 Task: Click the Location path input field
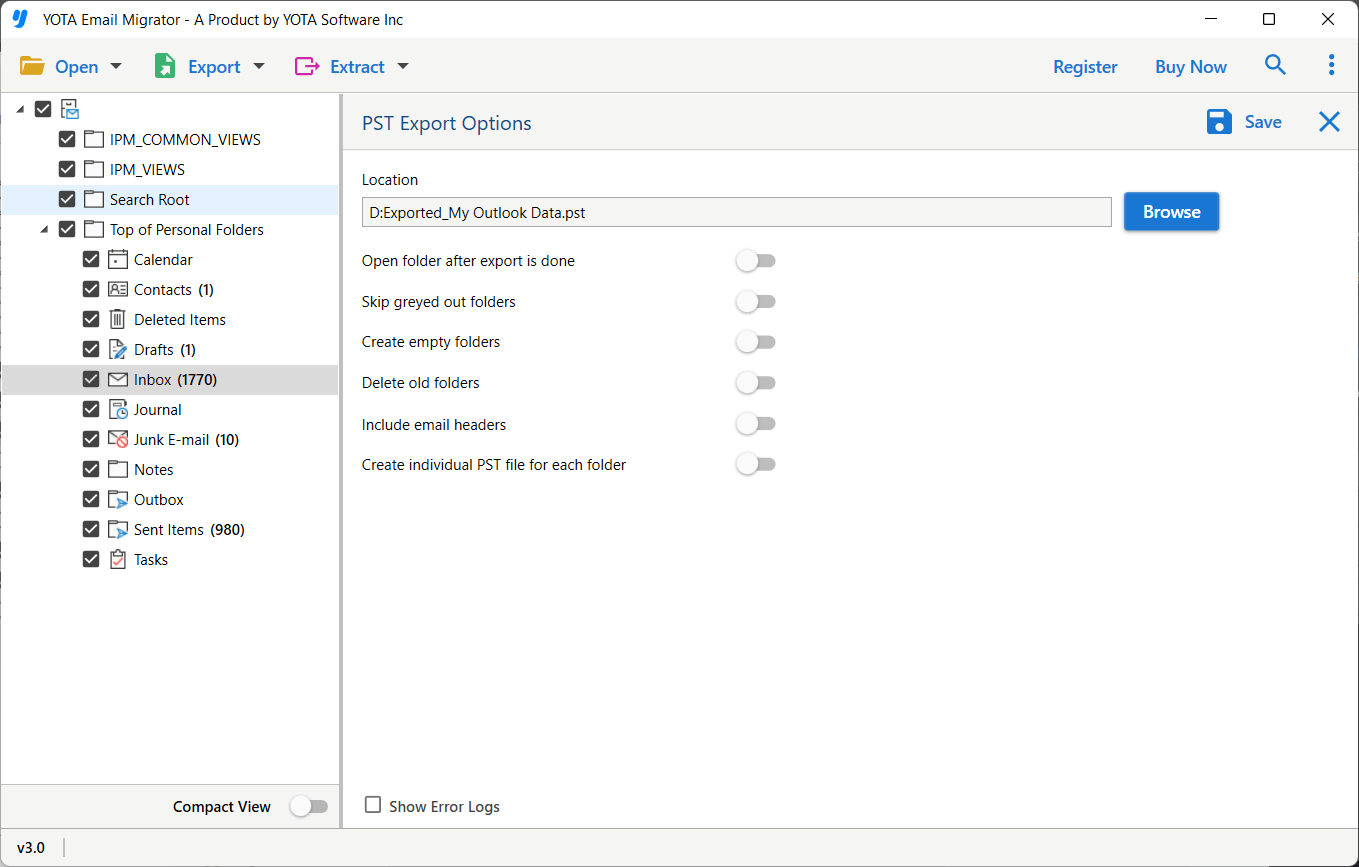tap(737, 211)
